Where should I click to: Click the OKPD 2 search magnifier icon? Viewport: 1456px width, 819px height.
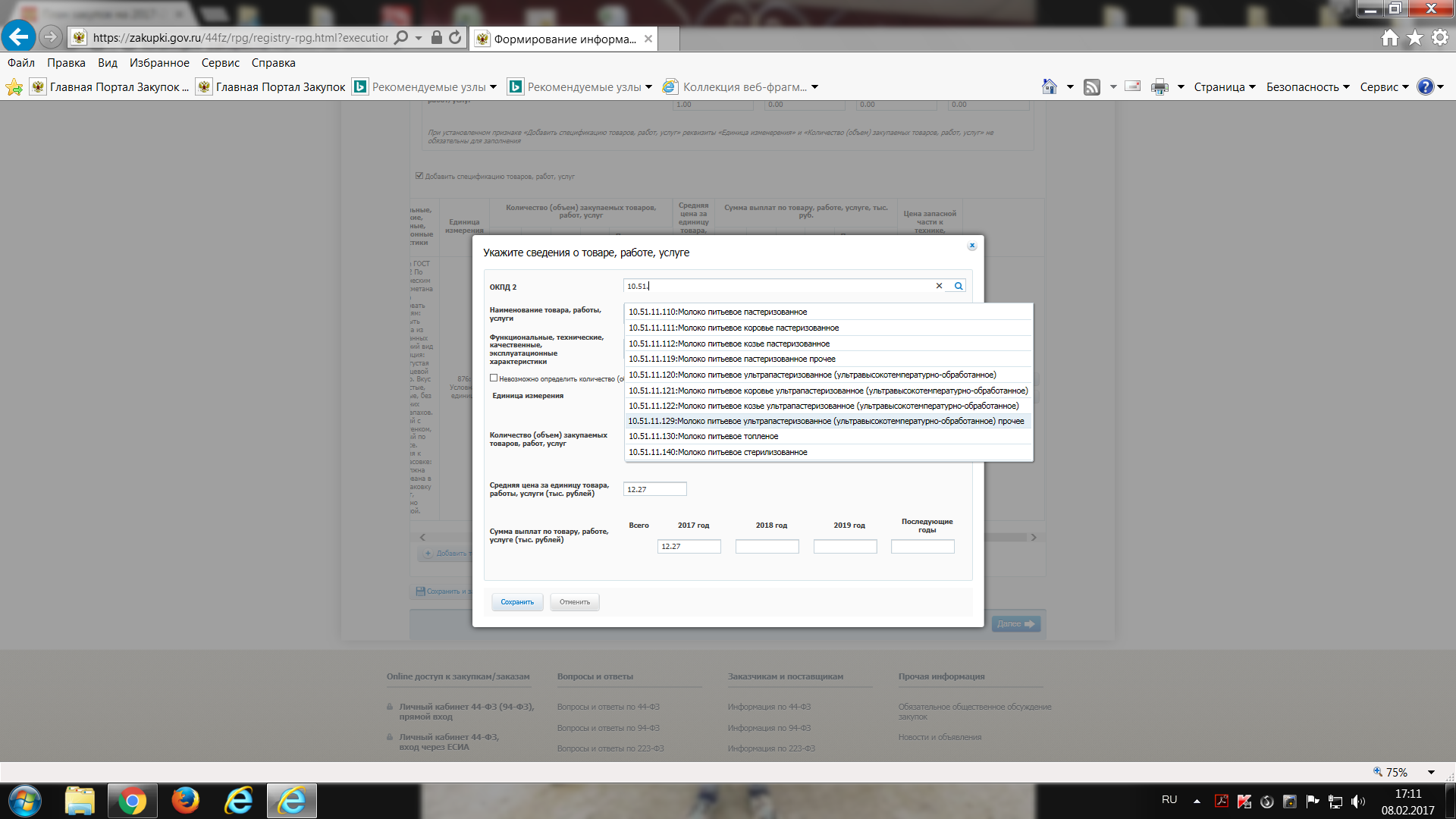tap(959, 286)
